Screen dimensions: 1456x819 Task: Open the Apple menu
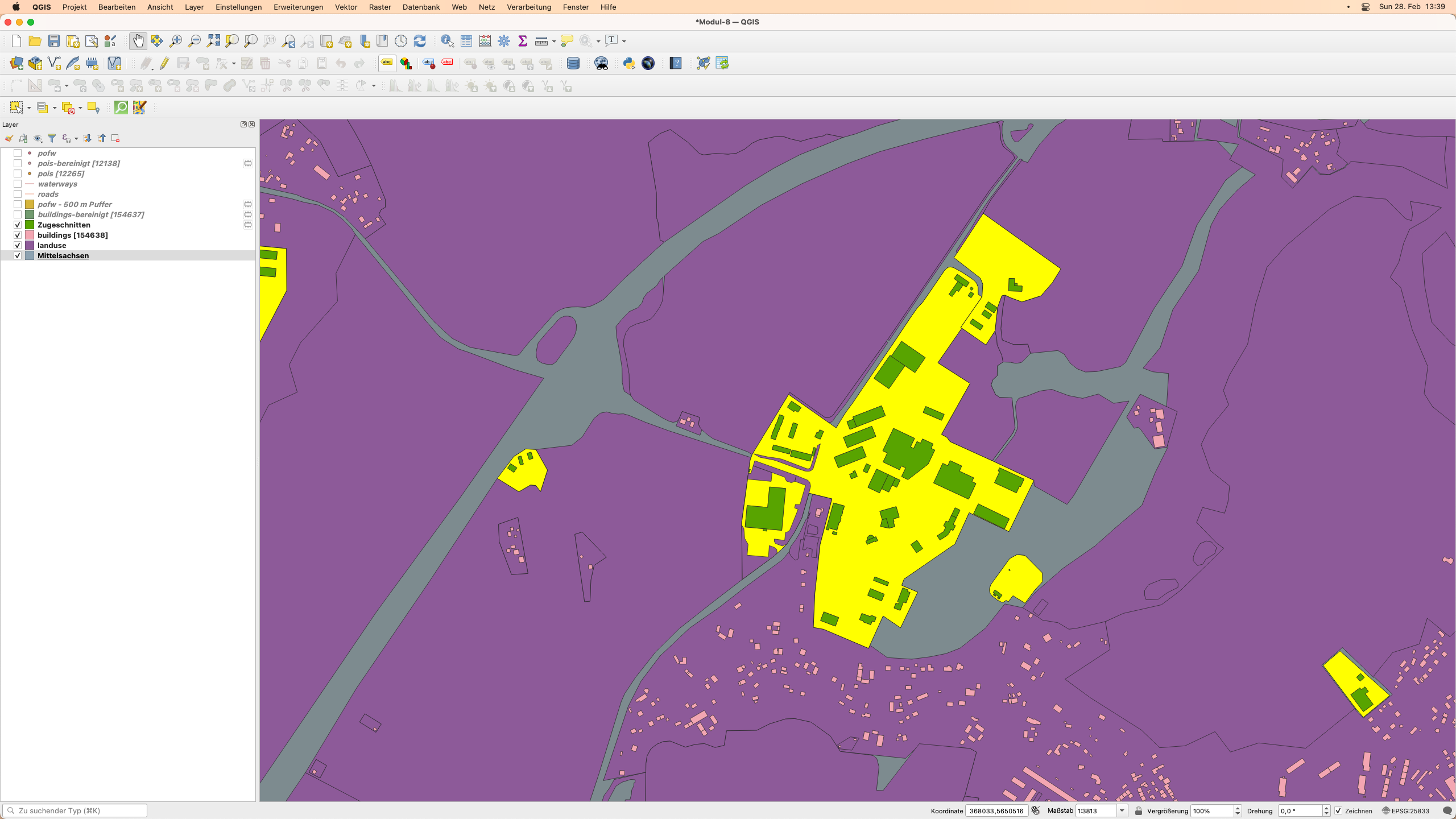point(16,7)
